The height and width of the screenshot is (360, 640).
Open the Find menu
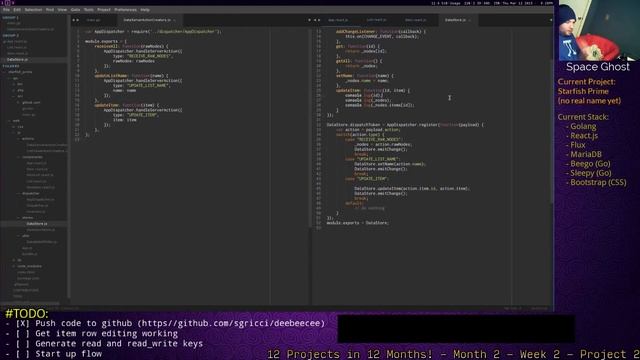(50, 9)
